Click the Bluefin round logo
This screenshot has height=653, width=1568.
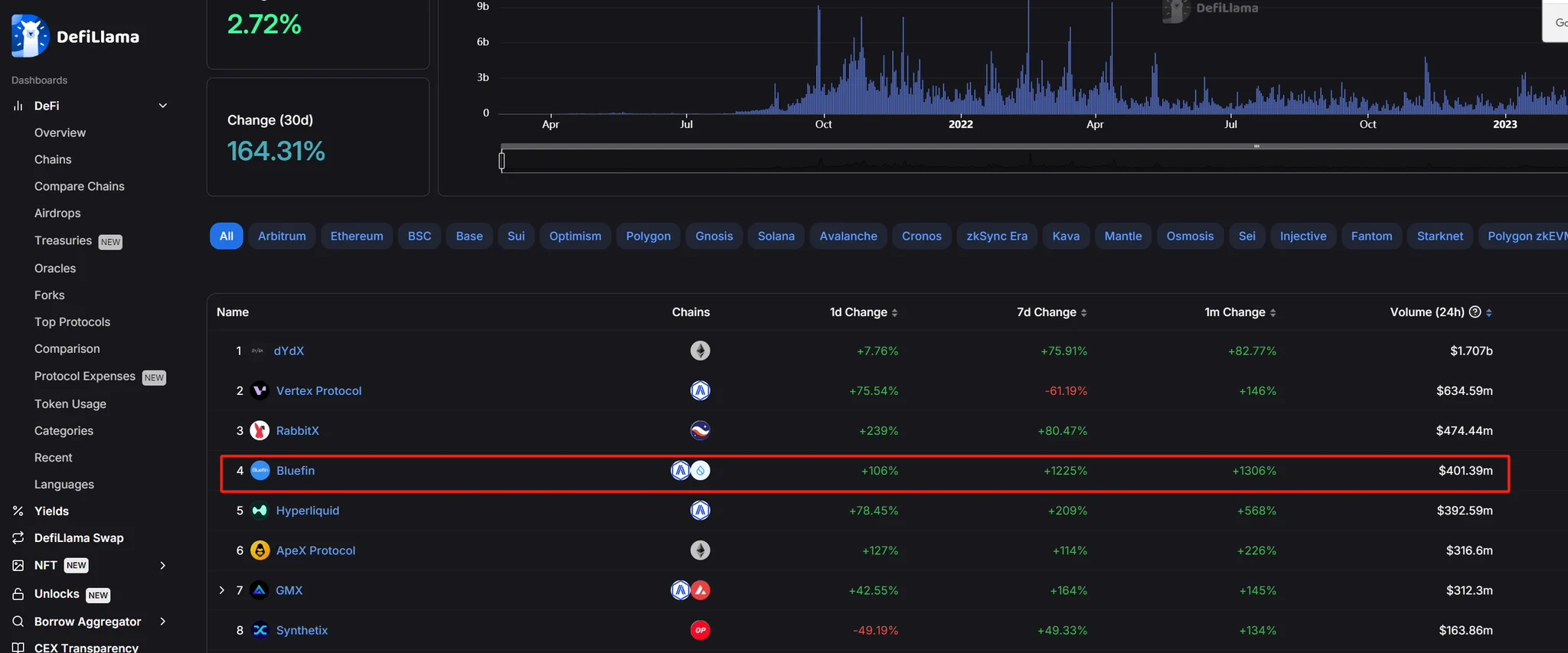pos(260,470)
